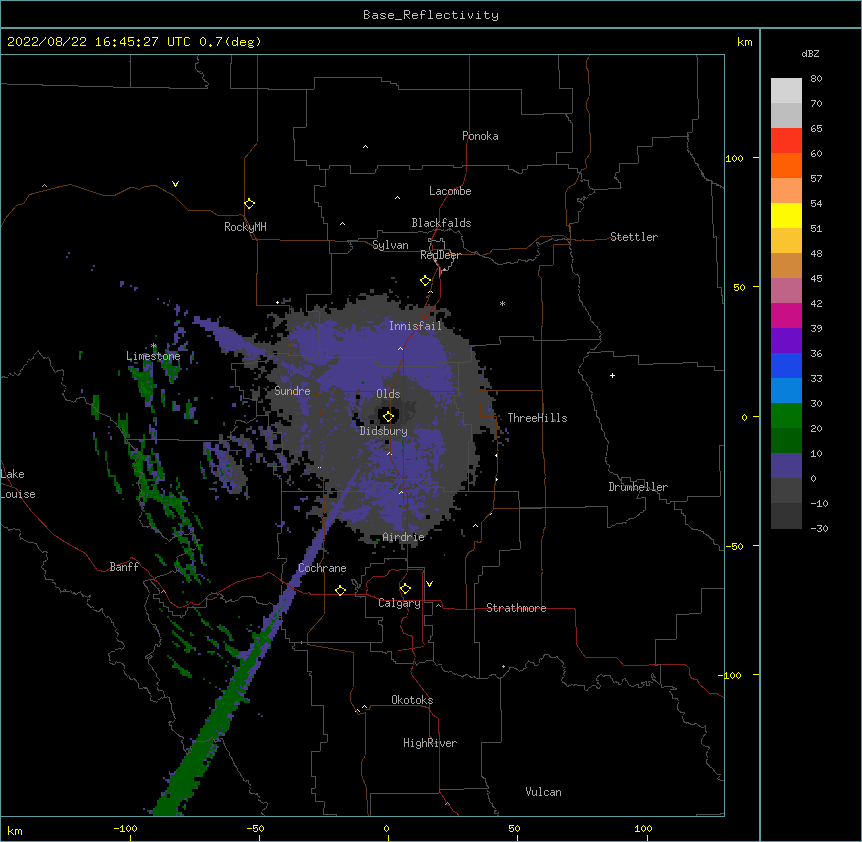Viewport: 862px width, 842px height.
Task: Select the yellow diamond marker below Cochrane
Action: coord(340,590)
